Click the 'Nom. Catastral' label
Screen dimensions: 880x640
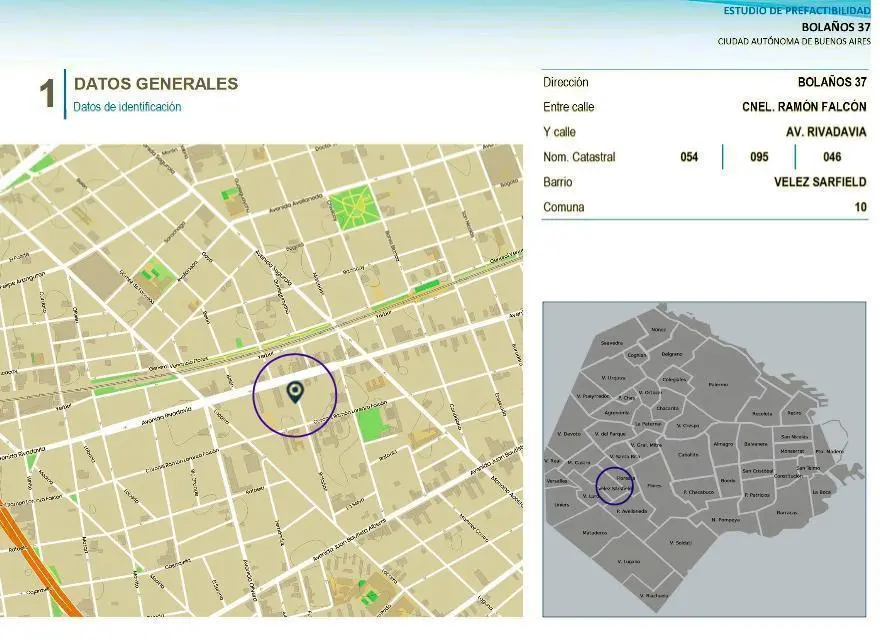(579, 157)
